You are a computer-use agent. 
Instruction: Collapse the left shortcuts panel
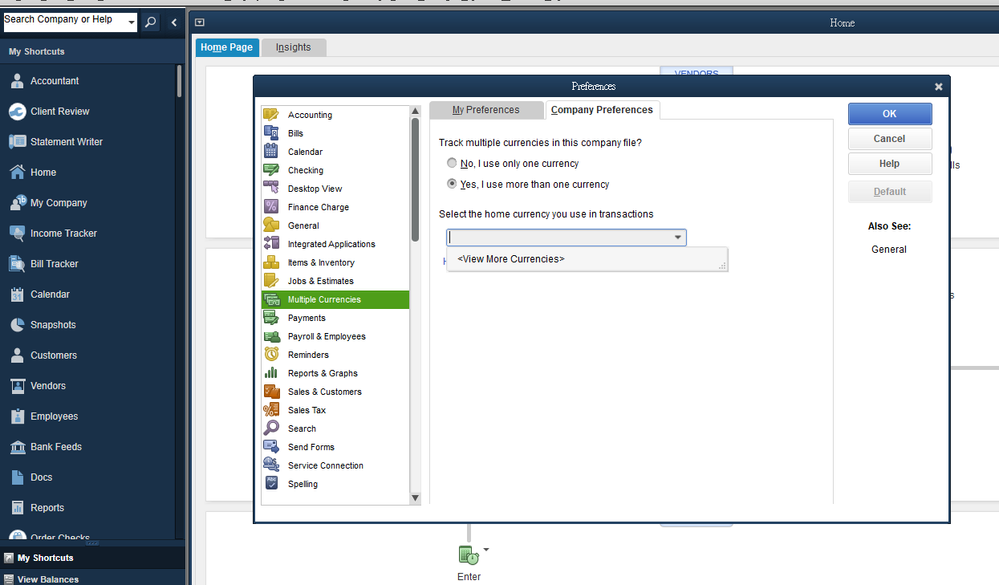[174, 22]
